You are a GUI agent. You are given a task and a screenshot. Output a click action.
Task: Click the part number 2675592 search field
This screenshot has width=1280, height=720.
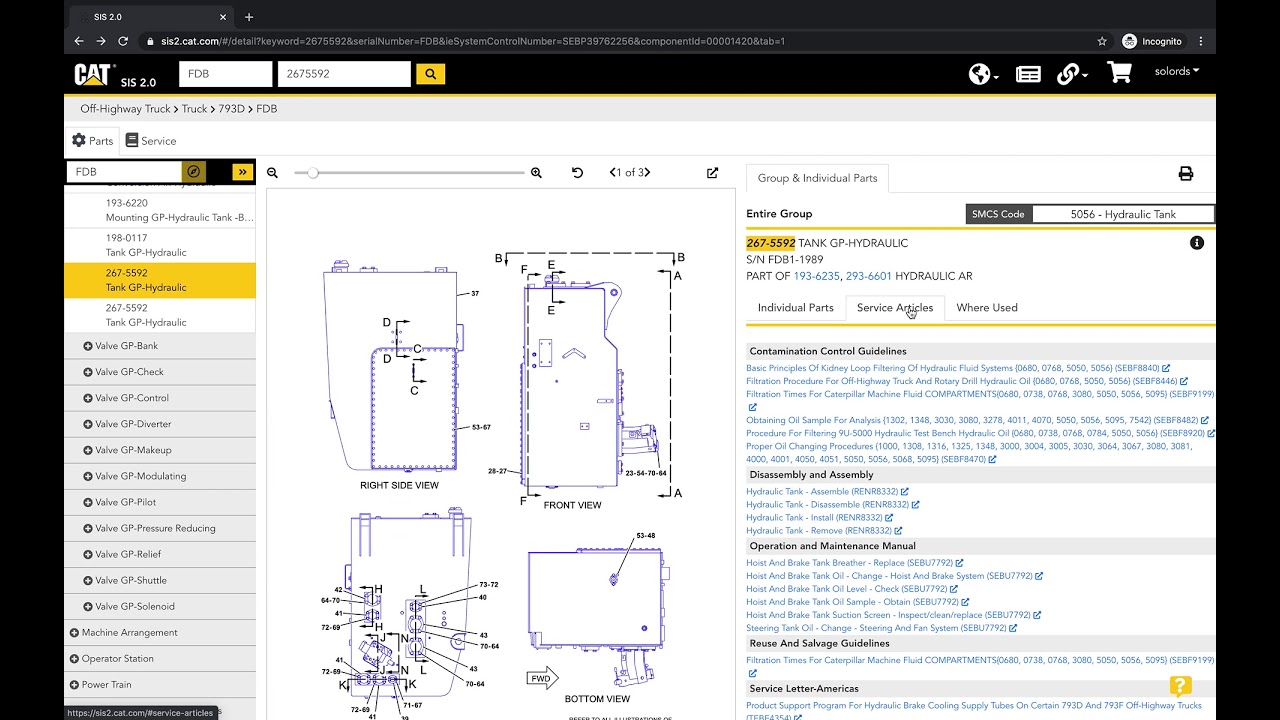click(x=344, y=74)
